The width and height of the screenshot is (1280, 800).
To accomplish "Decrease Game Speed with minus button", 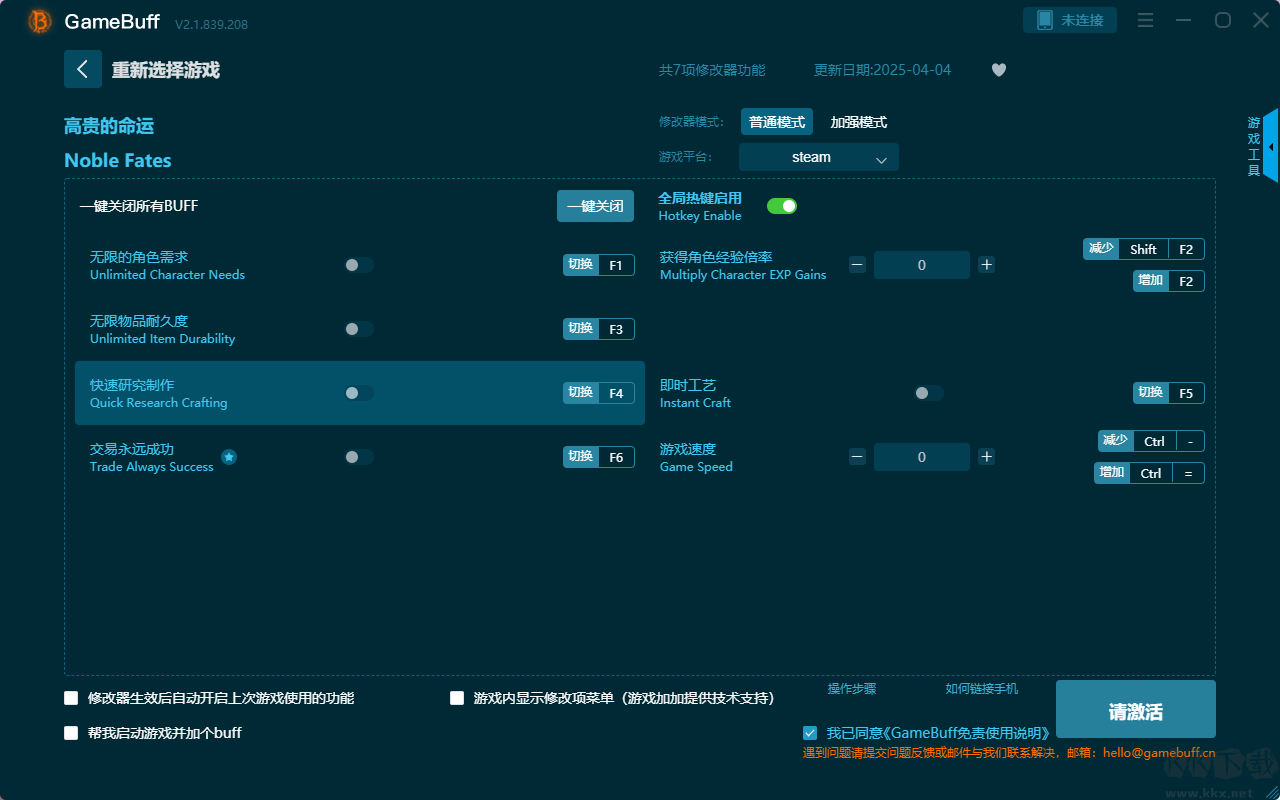I will [x=857, y=457].
